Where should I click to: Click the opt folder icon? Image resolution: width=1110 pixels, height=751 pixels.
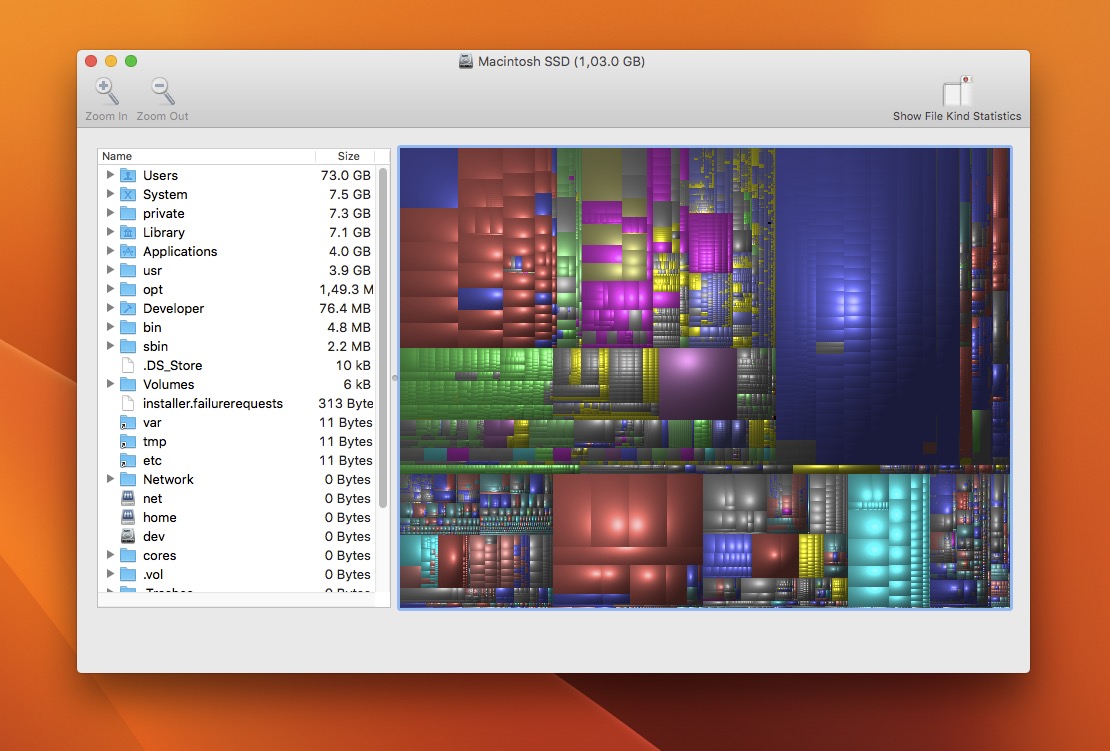pos(127,289)
